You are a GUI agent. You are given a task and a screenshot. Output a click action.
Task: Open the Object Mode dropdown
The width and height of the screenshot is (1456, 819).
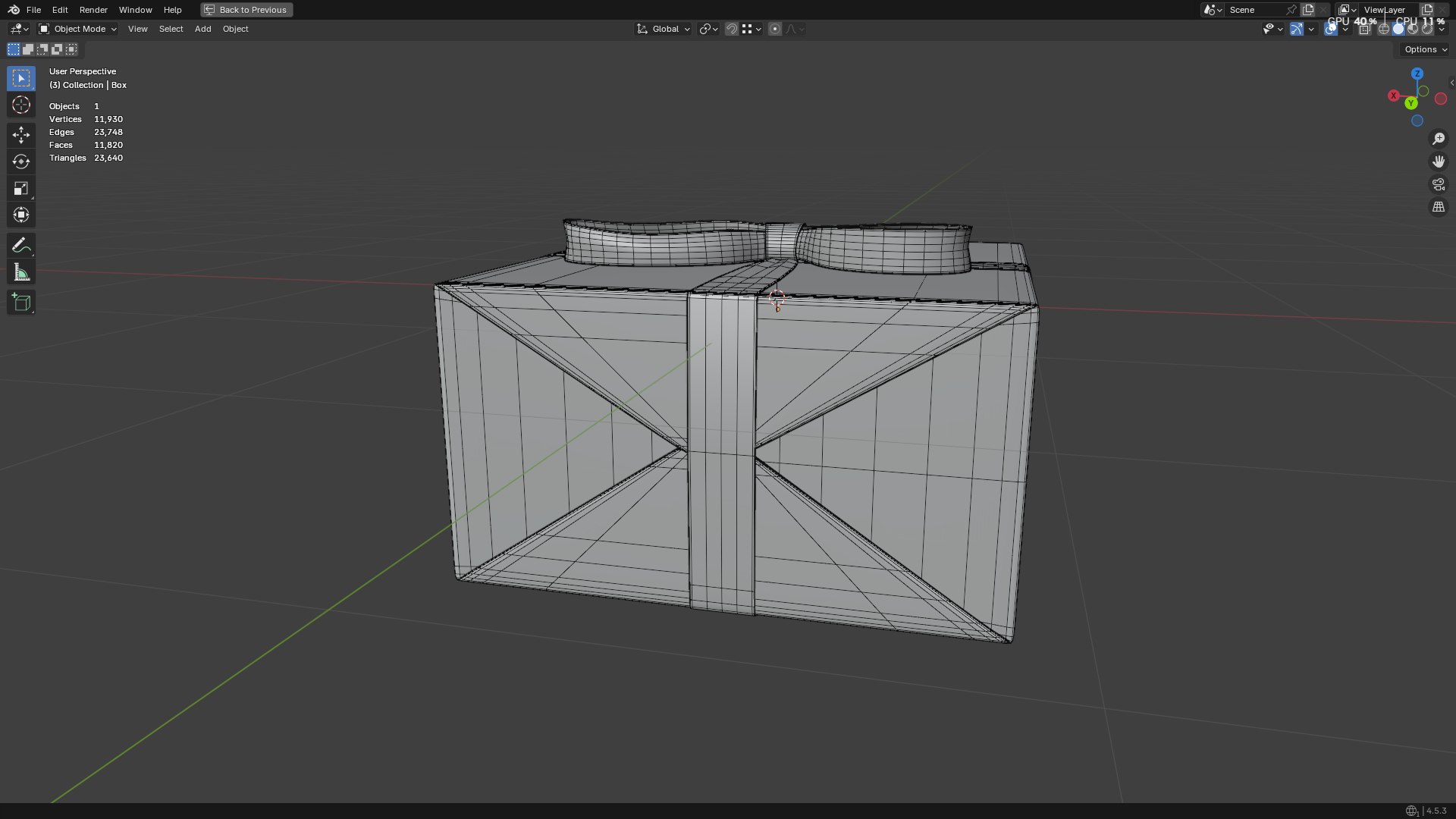77,29
